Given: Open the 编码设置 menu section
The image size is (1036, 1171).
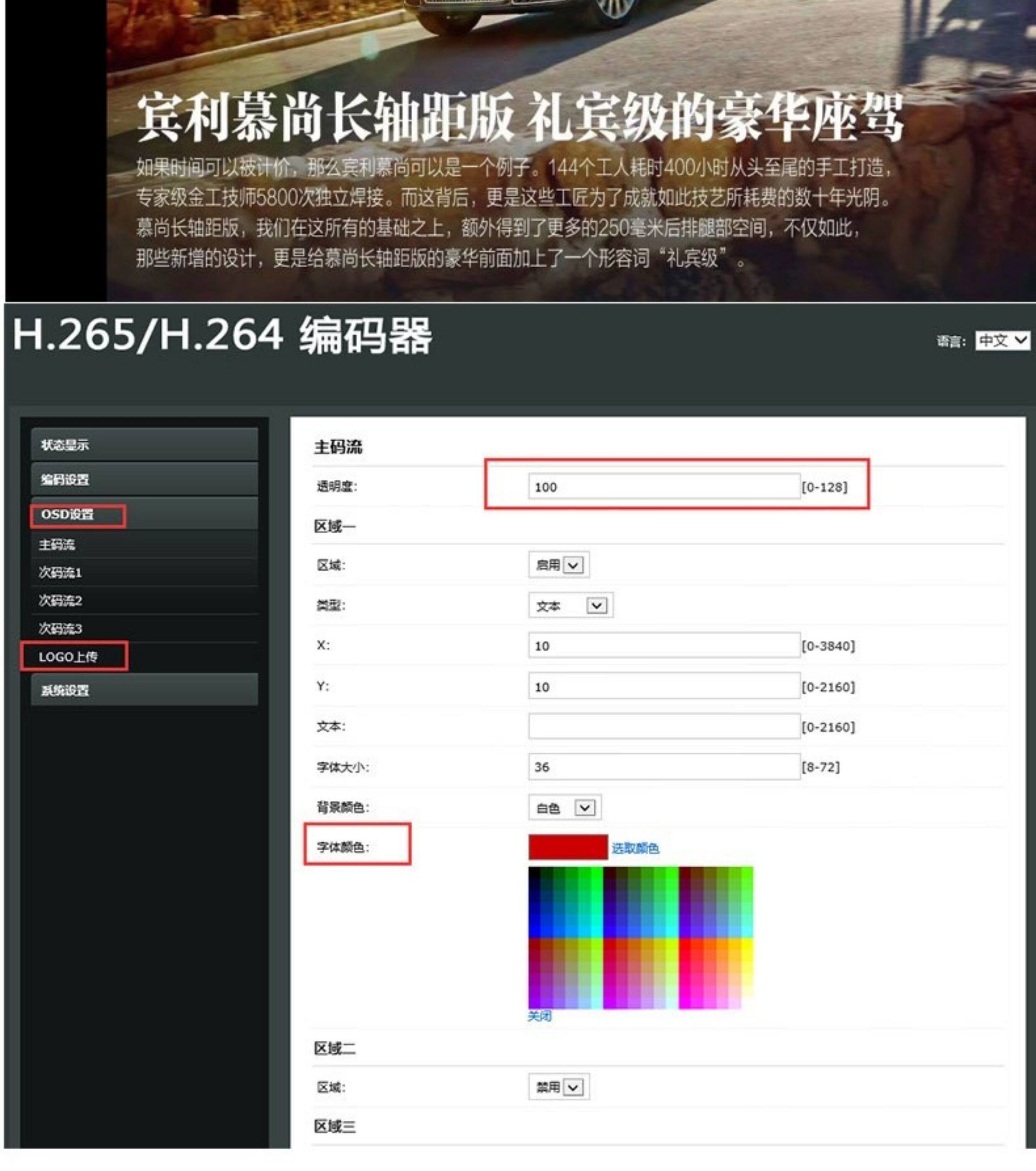Looking at the screenshot, I should tap(145, 479).
